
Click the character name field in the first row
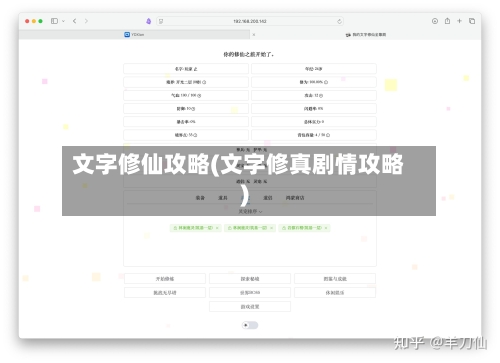(186, 69)
